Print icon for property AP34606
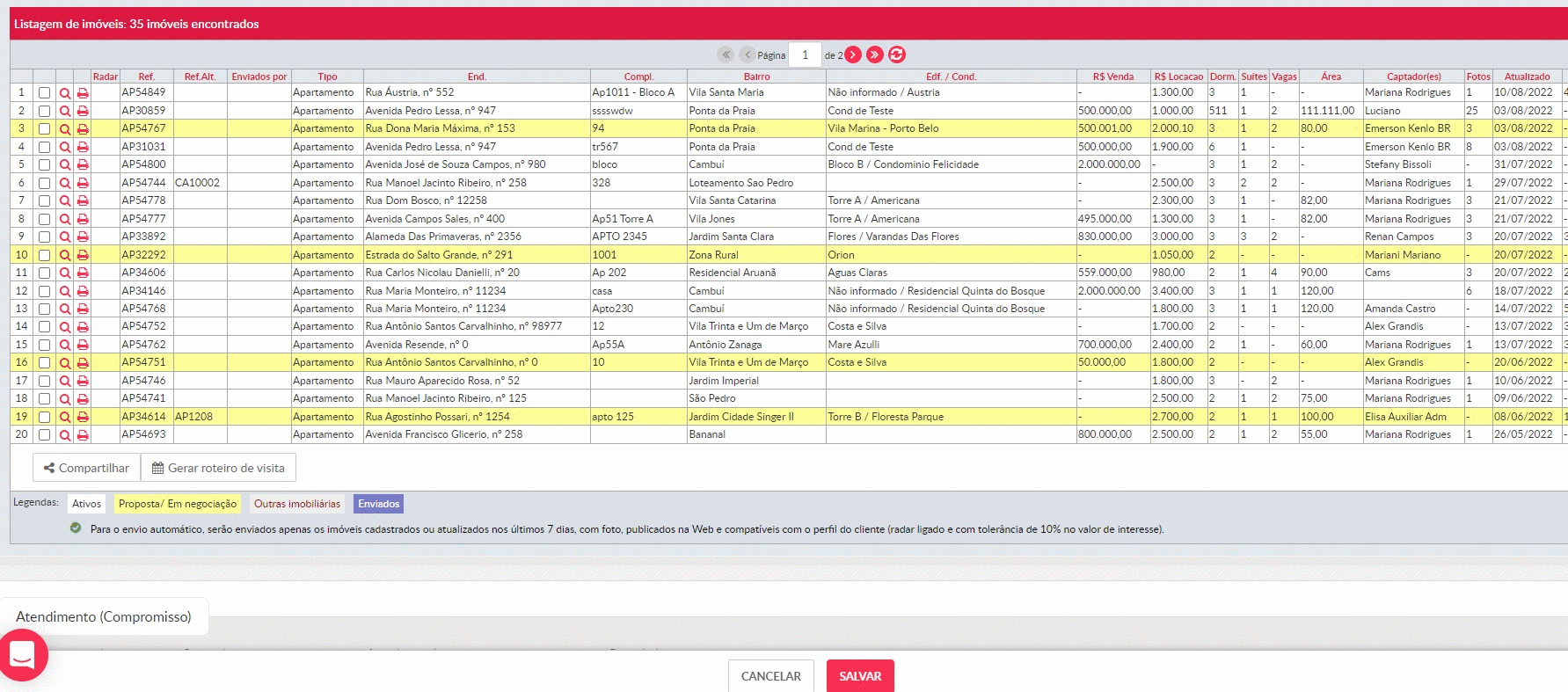This screenshot has height=692, width=1568. coord(83,273)
